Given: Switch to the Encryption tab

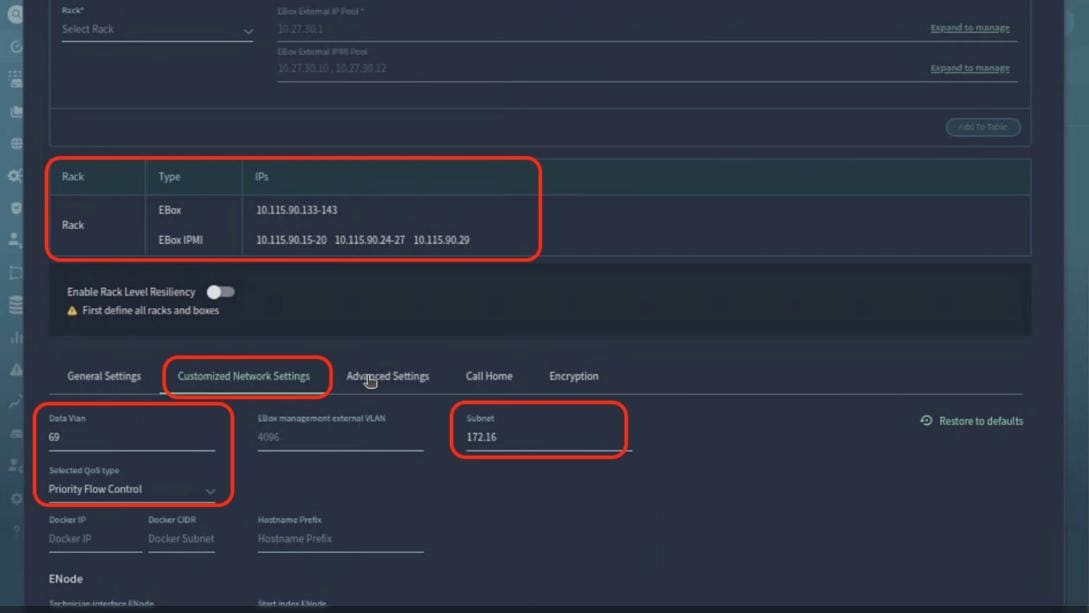Looking at the screenshot, I should coord(573,376).
